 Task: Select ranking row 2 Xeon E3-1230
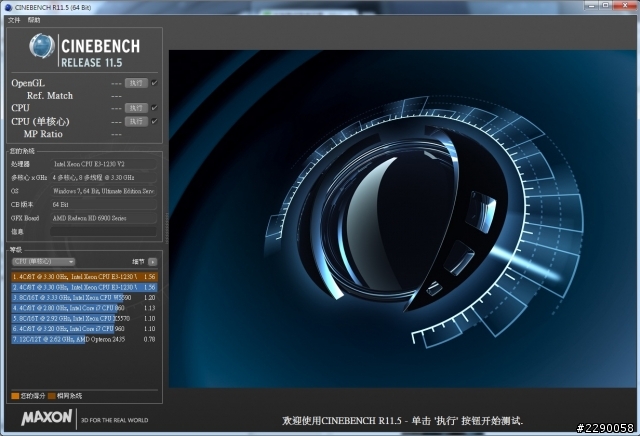[84, 287]
